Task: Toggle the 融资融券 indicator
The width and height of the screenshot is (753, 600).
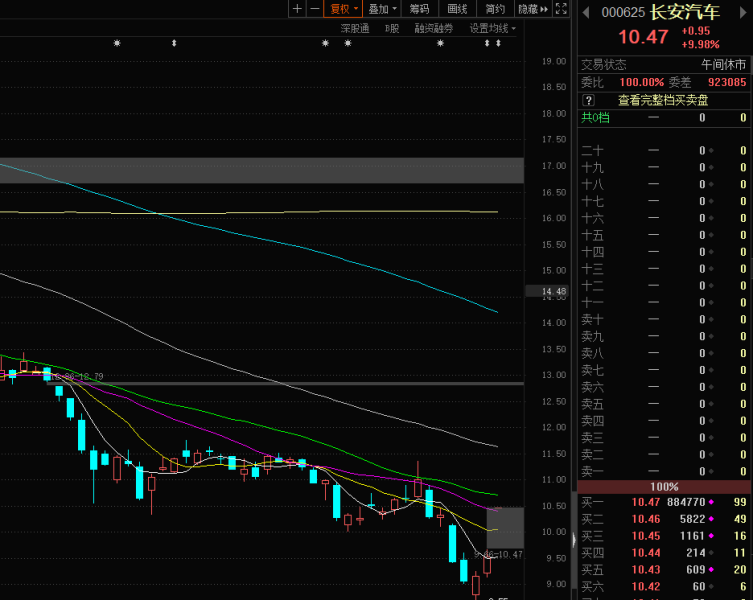Action: pos(434,28)
